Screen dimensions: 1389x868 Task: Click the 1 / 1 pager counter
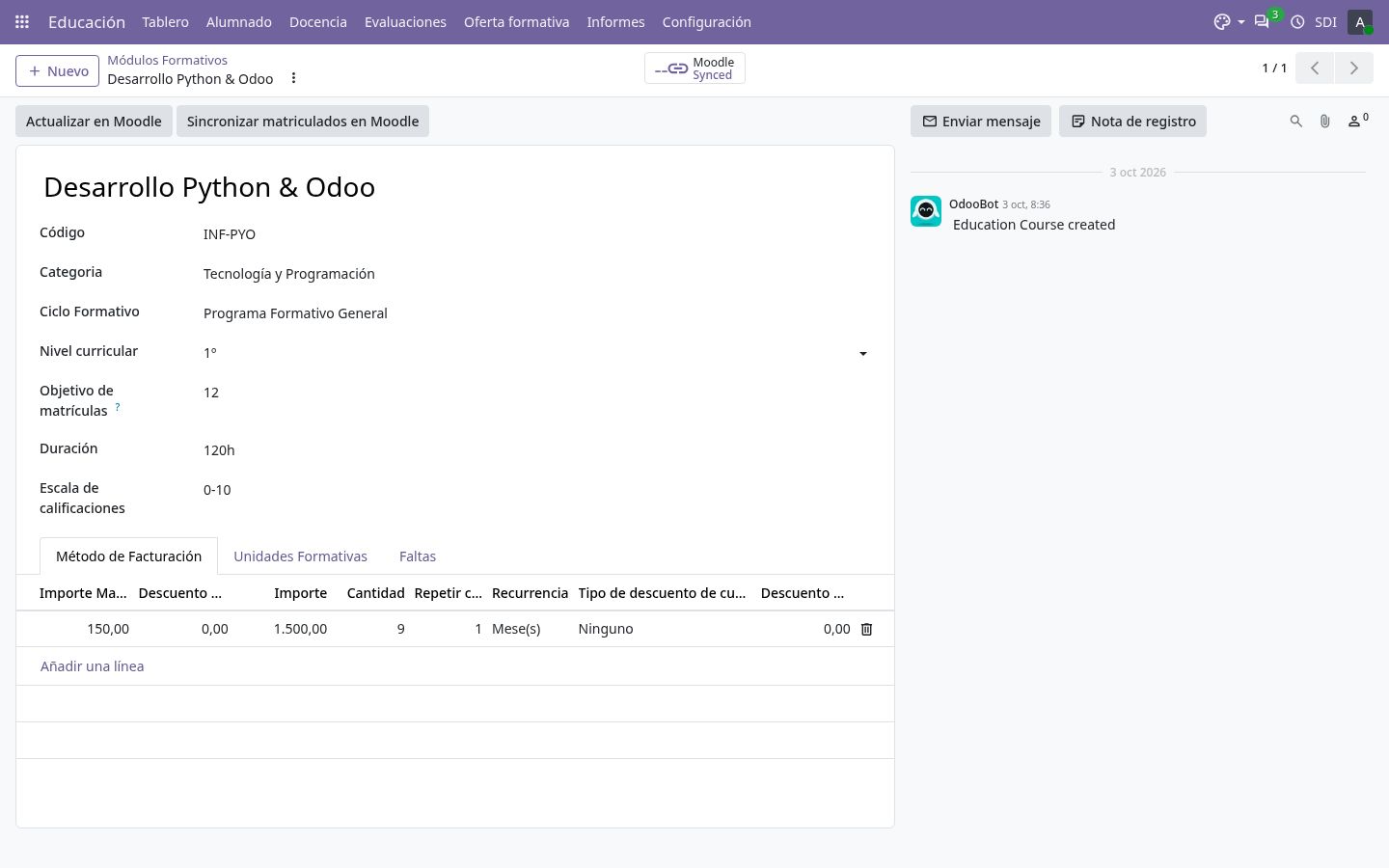coord(1274,68)
